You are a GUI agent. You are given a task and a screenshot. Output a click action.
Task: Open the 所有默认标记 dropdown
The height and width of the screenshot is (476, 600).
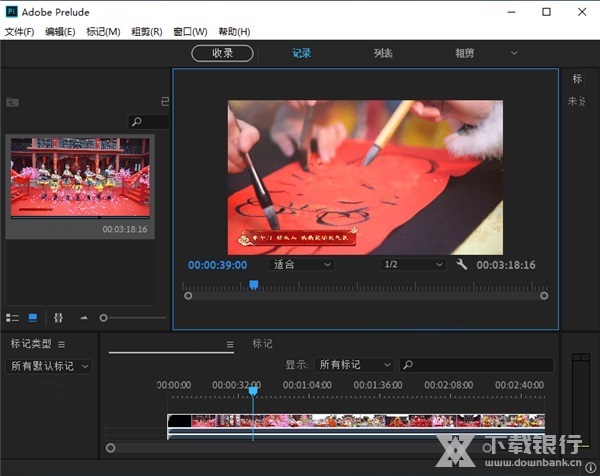pyautogui.click(x=49, y=366)
